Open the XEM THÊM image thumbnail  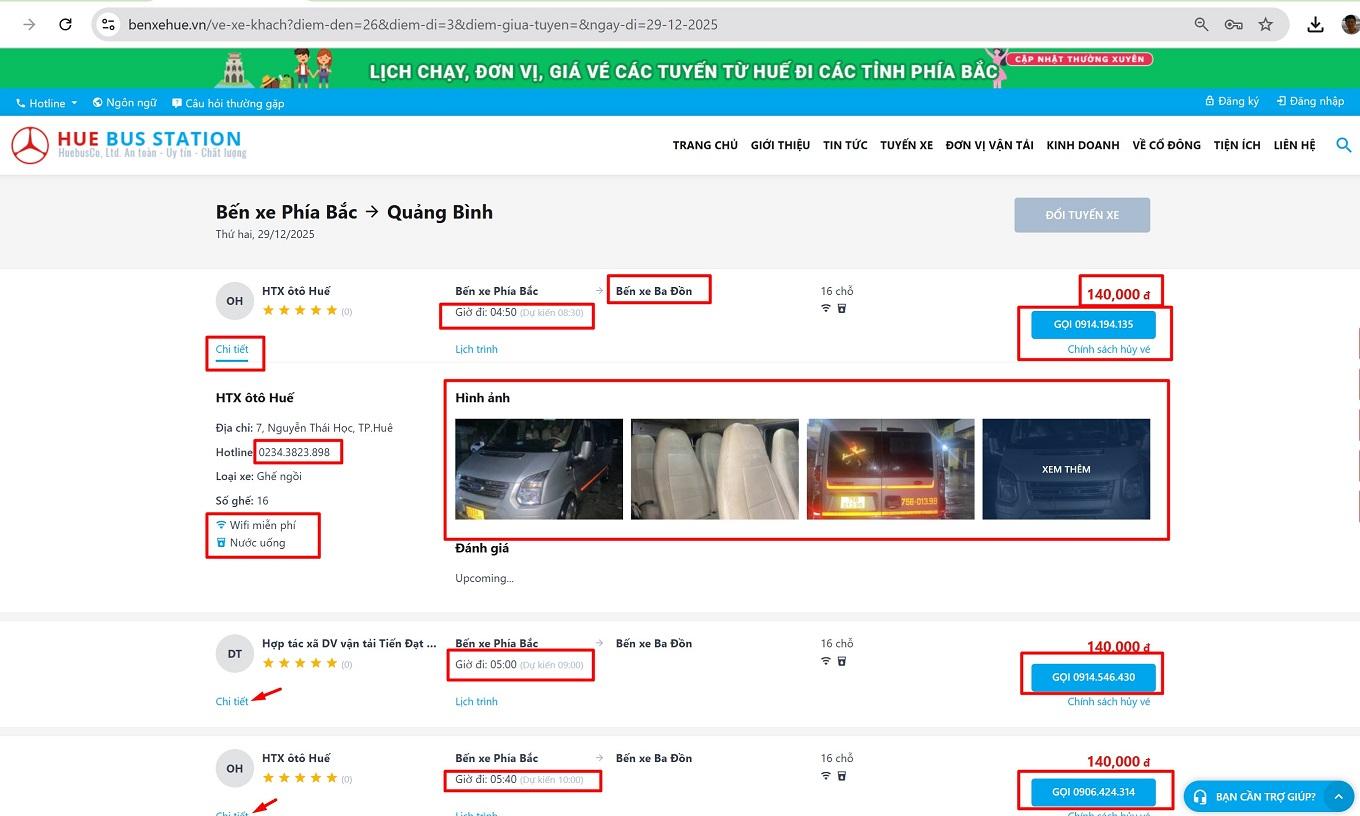tap(1066, 469)
